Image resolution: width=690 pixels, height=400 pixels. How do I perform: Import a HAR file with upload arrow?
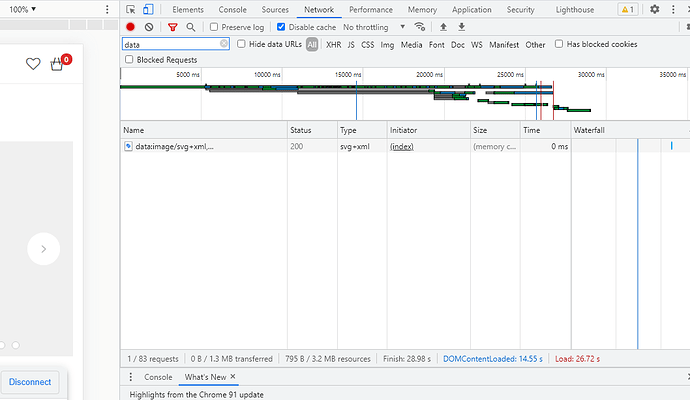443,27
